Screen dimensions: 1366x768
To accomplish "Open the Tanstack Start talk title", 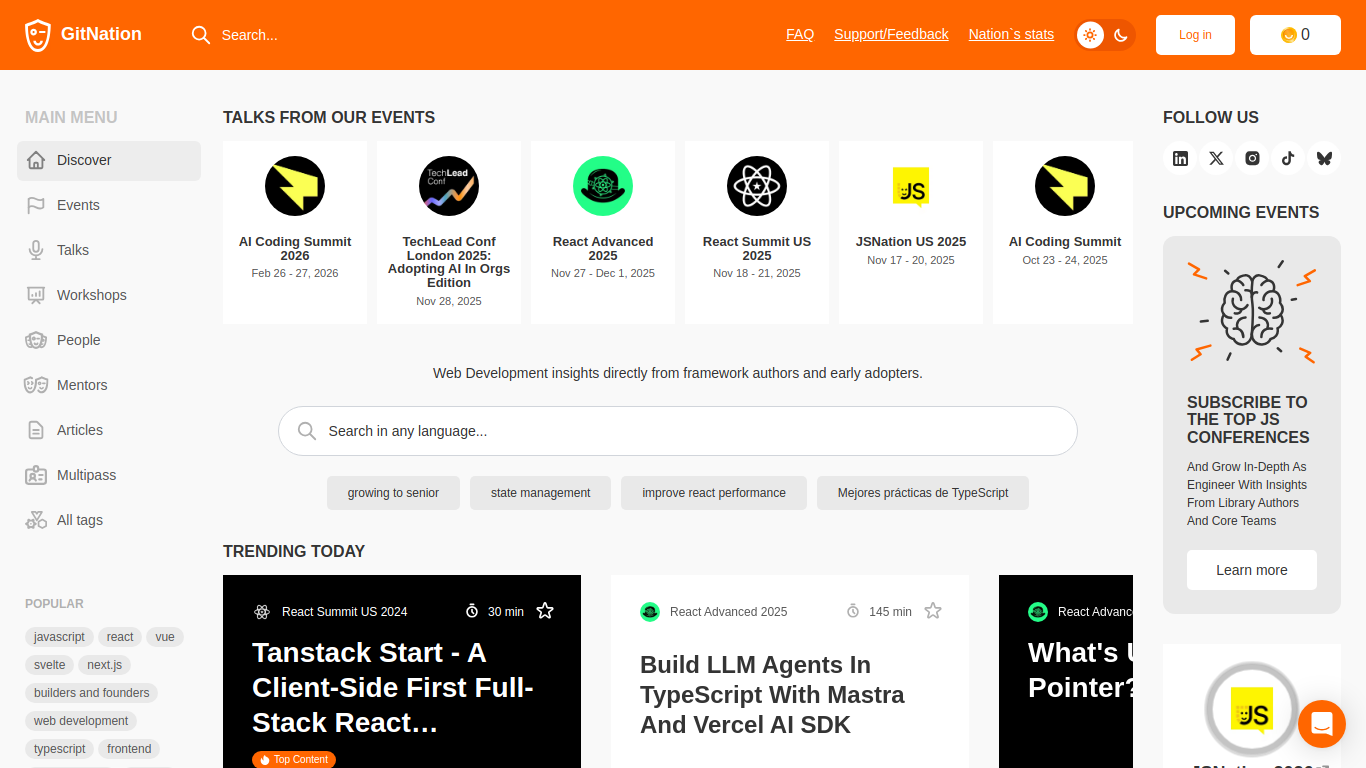I will coord(394,687).
